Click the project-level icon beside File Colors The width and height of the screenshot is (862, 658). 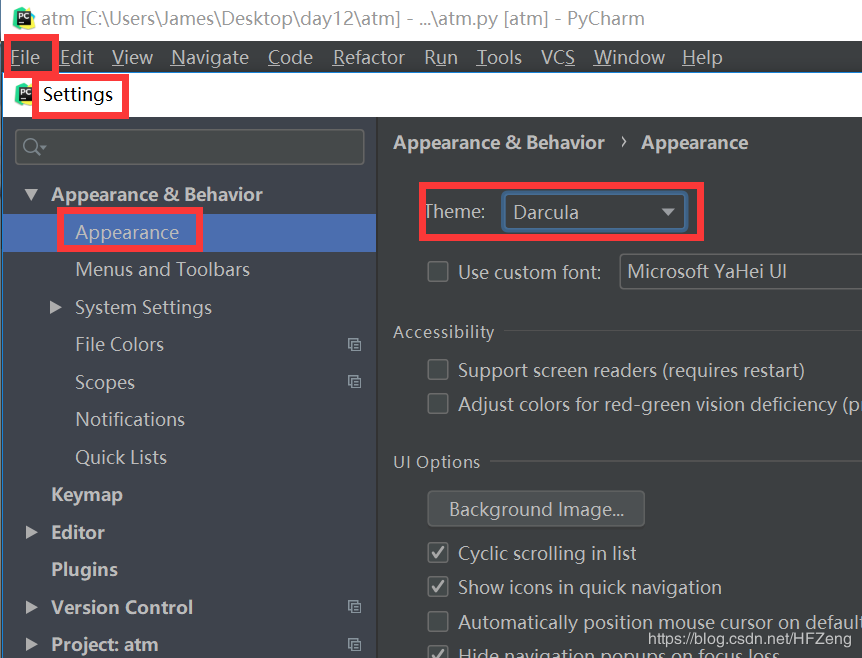pyautogui.click(x=355, y=345)
